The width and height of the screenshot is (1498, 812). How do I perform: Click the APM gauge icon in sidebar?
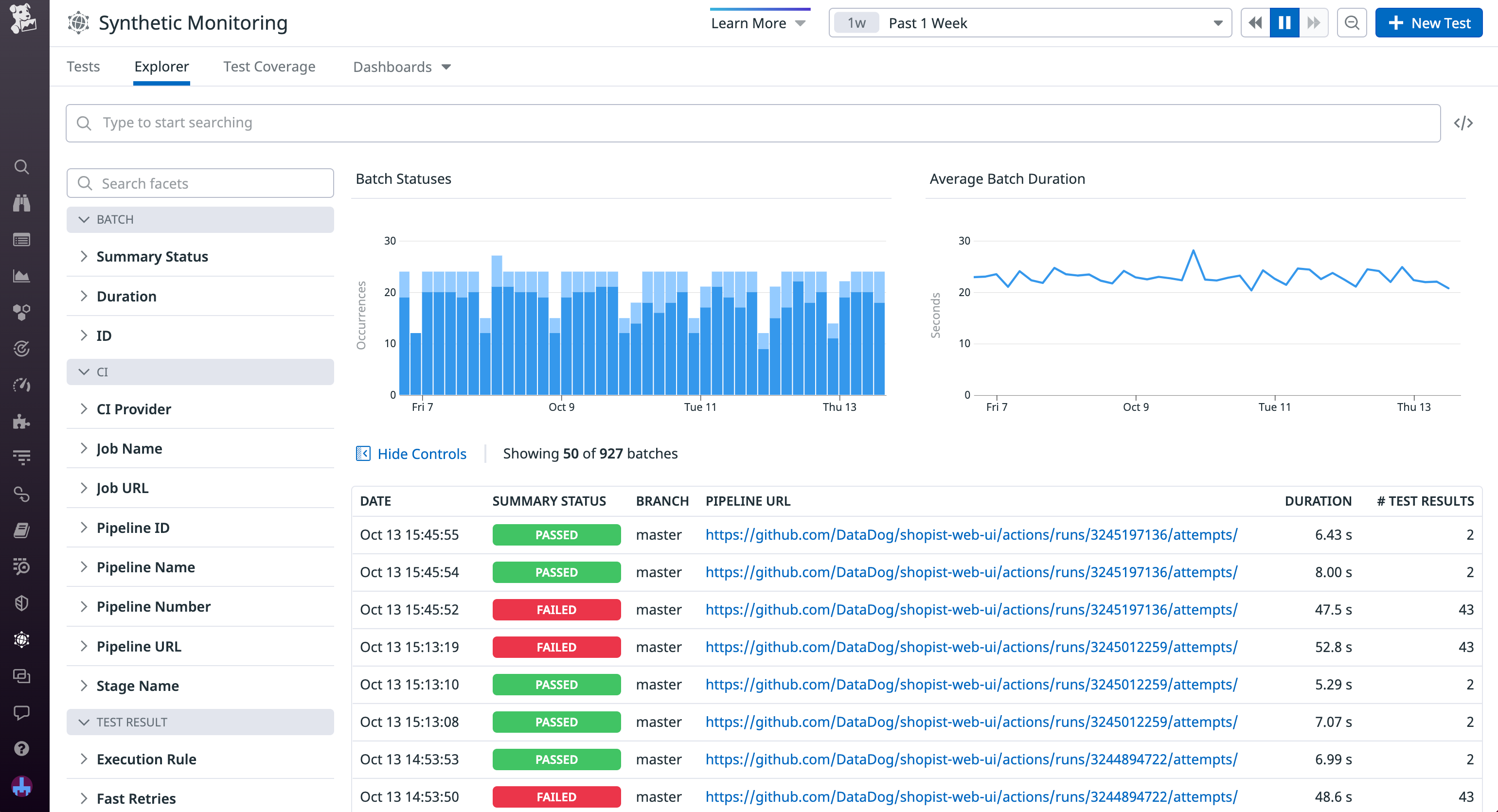21,385
